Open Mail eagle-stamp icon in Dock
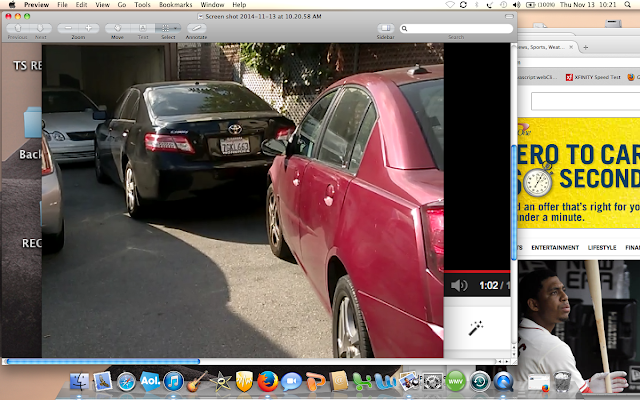 103,382
